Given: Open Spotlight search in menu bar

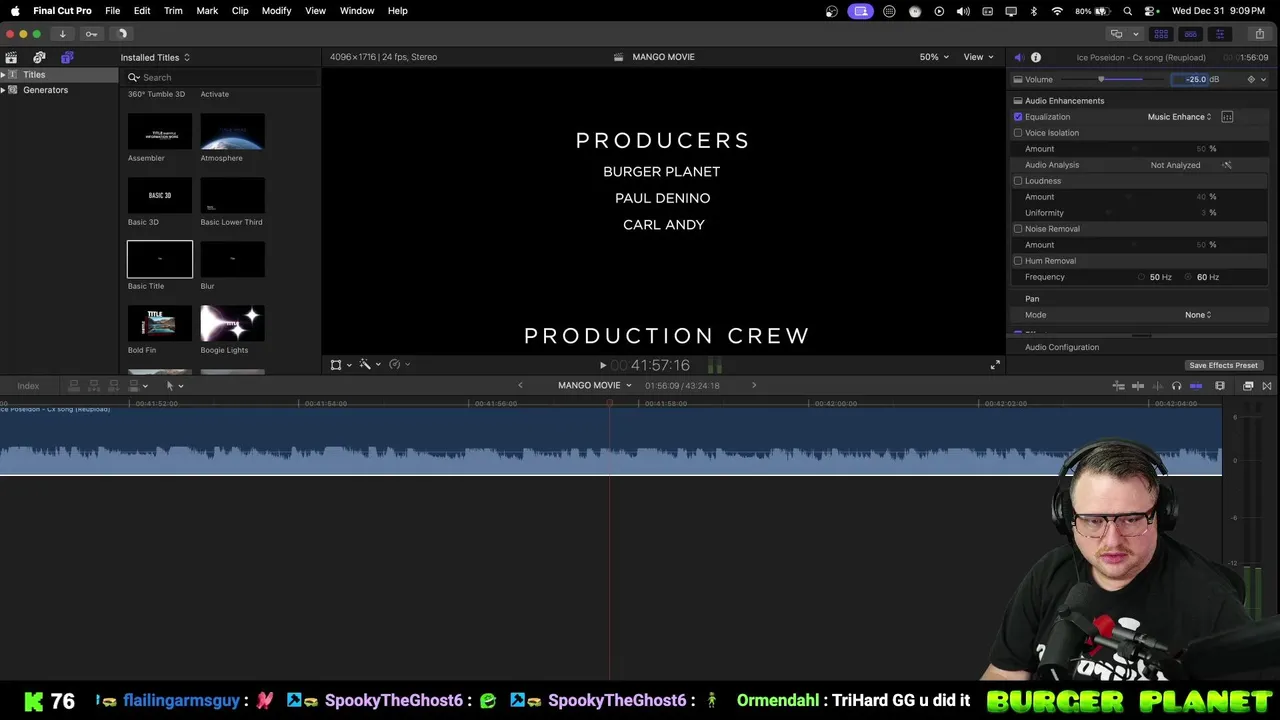Looking at the screenshot, I should click(1128, 11).
